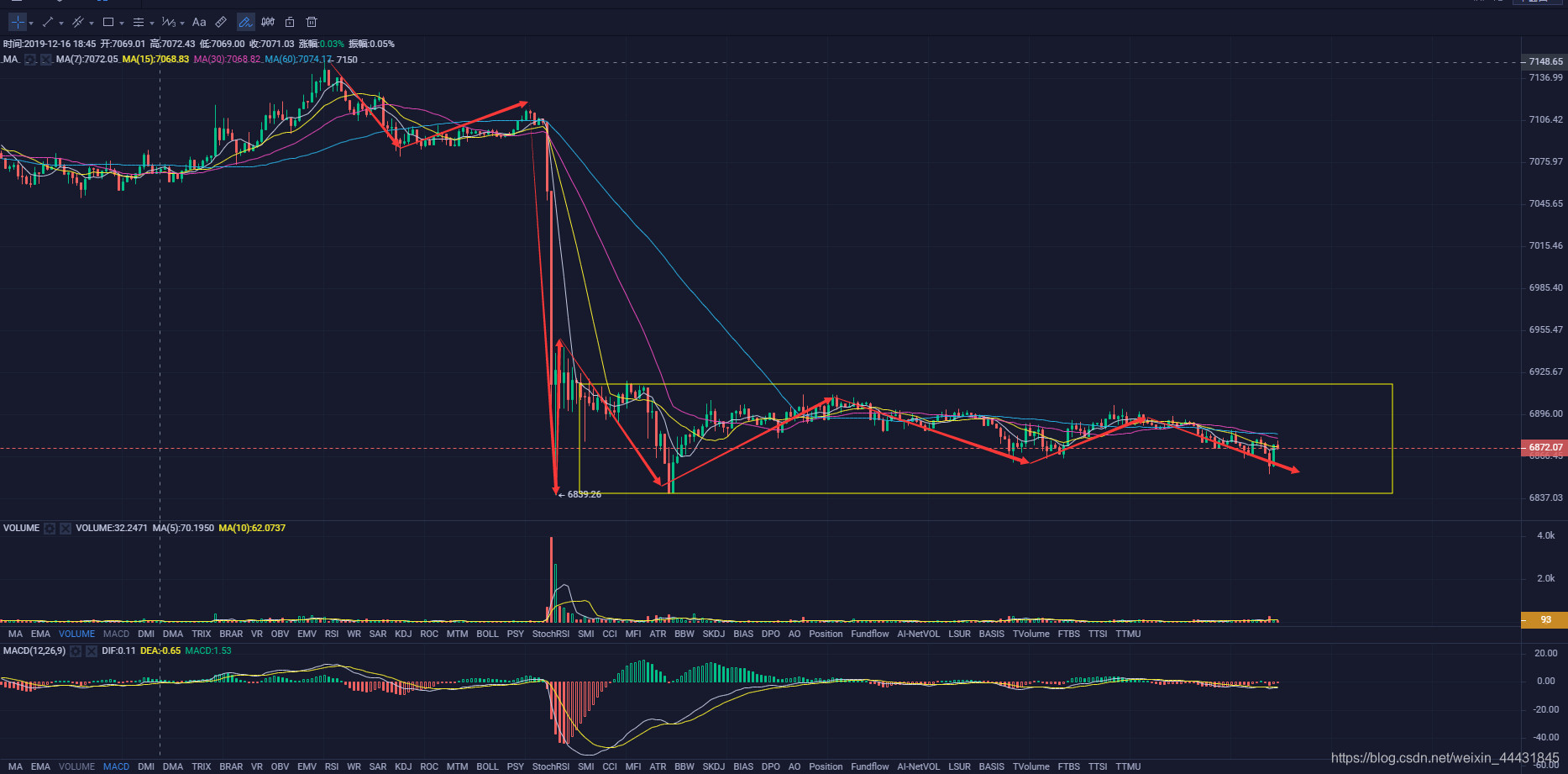Select StochRSI tab in volume panel's indicator row
This screenshot has width=1568, height=774.
(x=551, y=634)
